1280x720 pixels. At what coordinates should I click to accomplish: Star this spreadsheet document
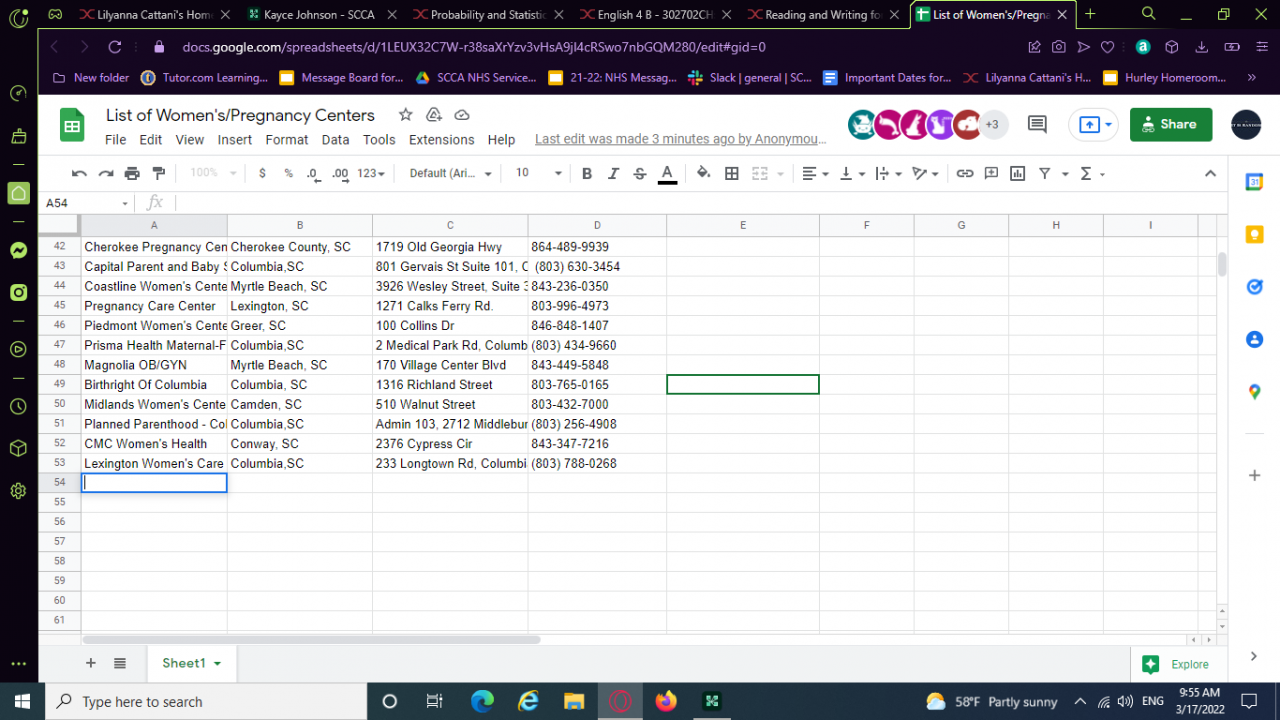(x=405, y=115)
